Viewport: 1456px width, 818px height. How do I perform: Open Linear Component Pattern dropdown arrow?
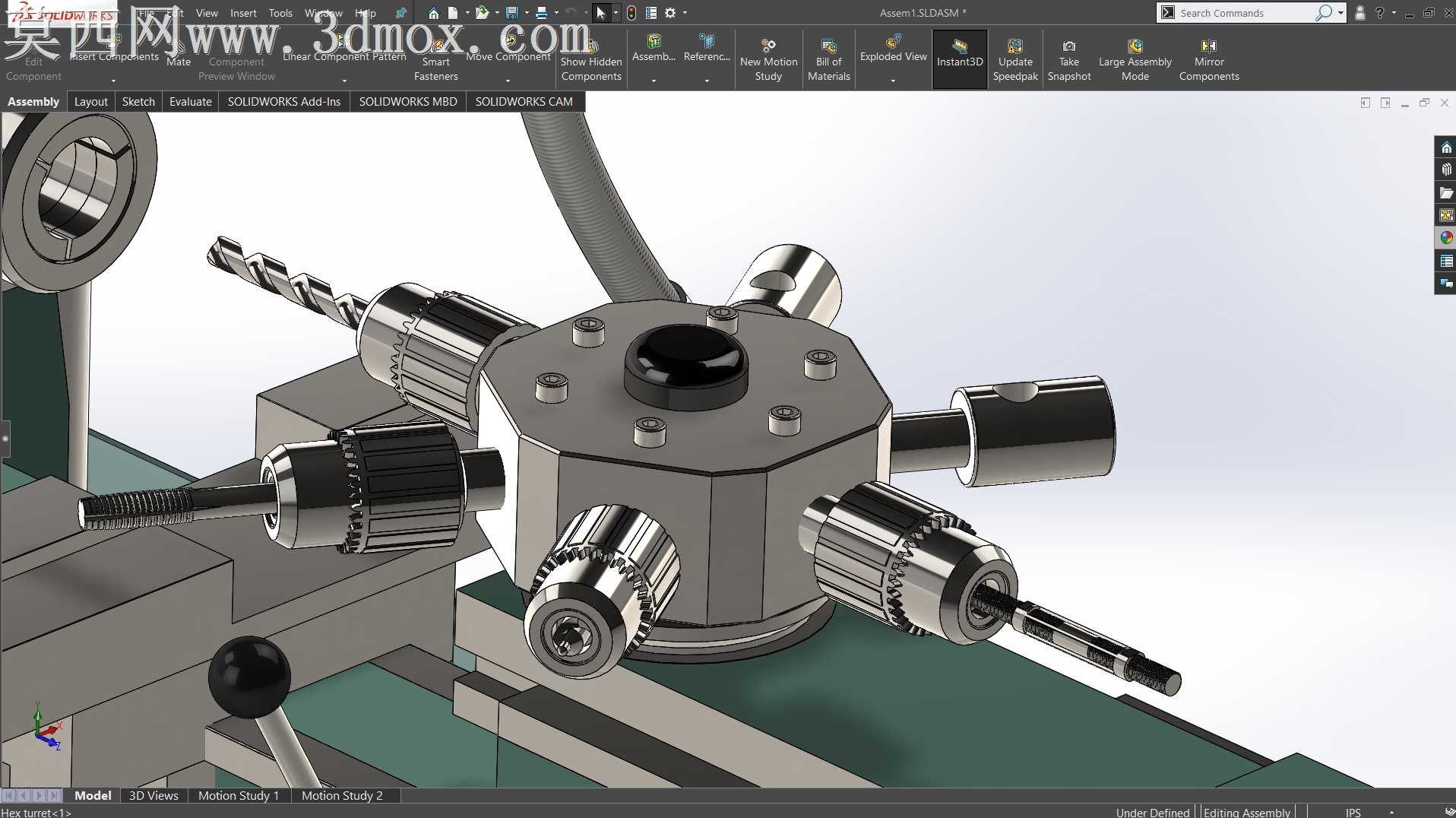point(344,80)
